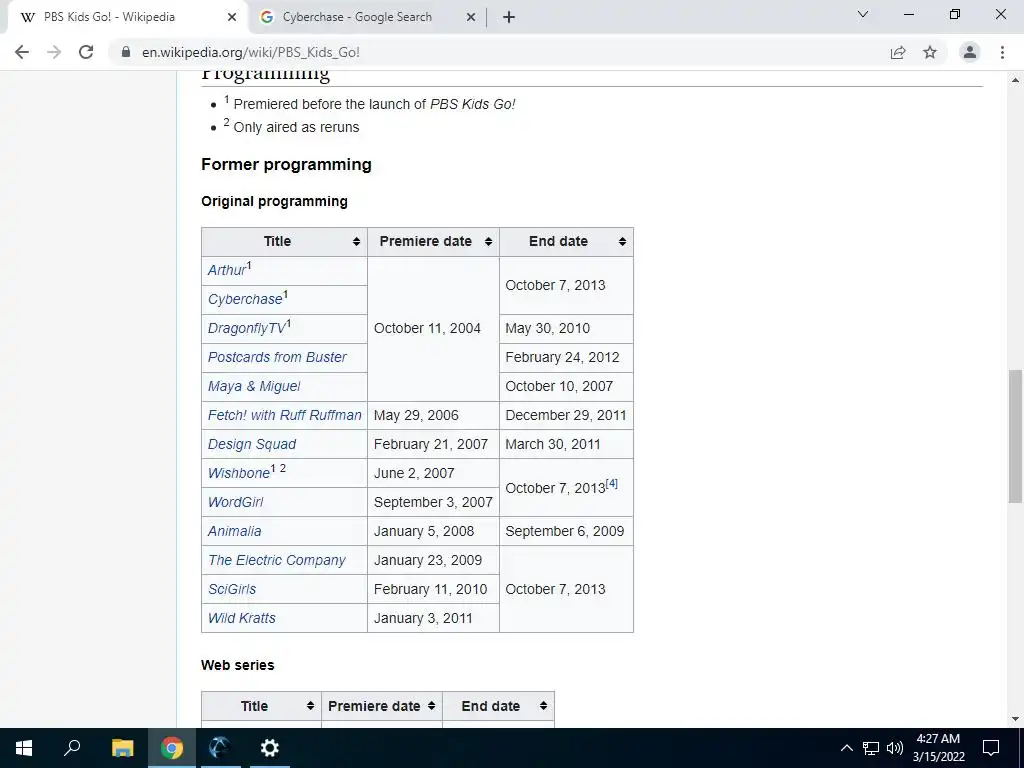Show hidden system tray icons
Screen dimensions: 1024x768
click(846, 748)
